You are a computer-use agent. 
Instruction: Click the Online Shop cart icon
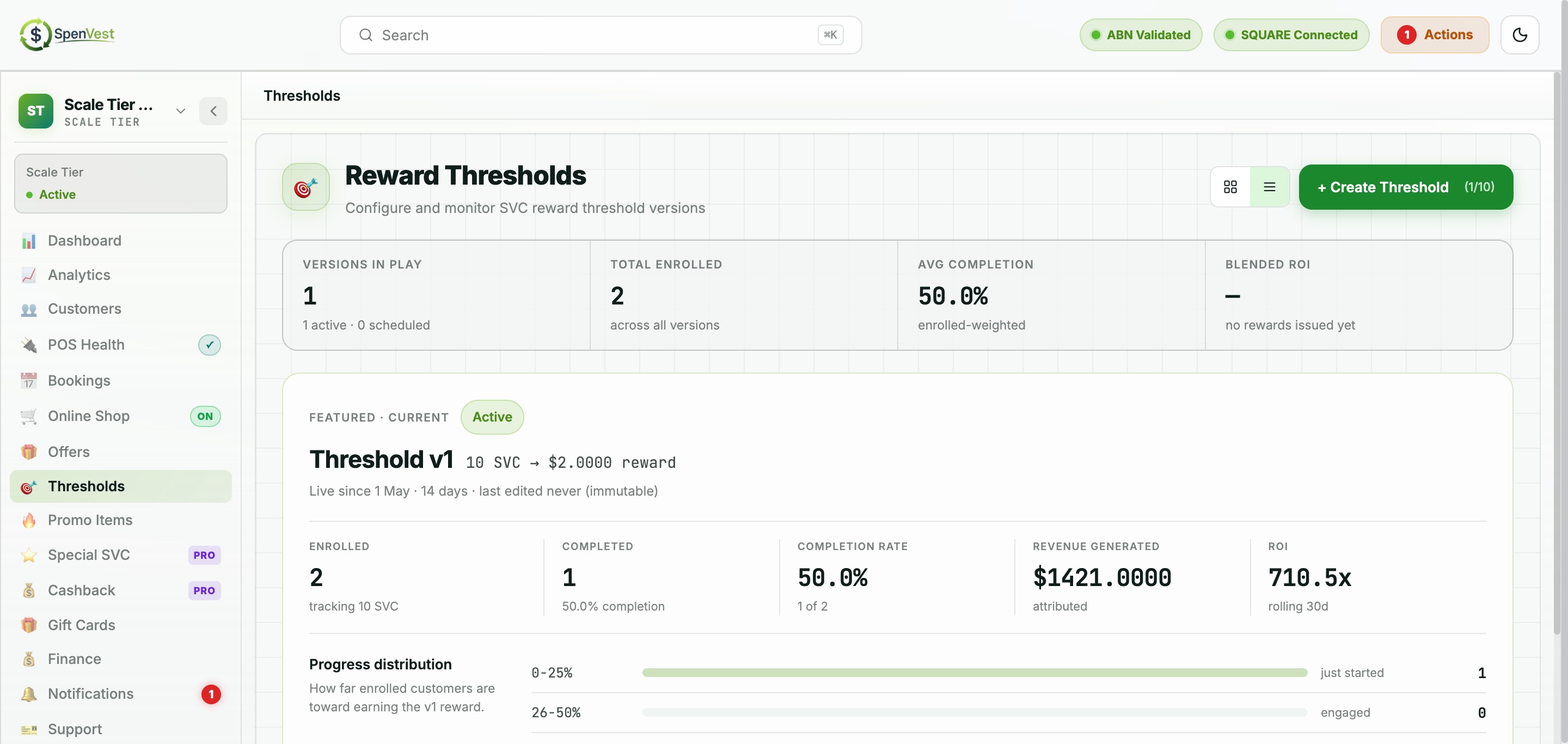29,417
